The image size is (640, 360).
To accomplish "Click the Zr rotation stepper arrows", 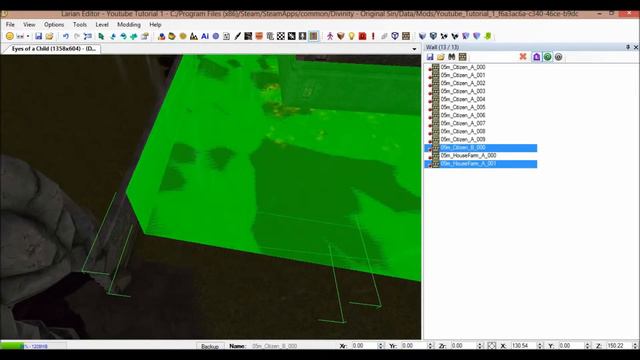I will 480,346.
